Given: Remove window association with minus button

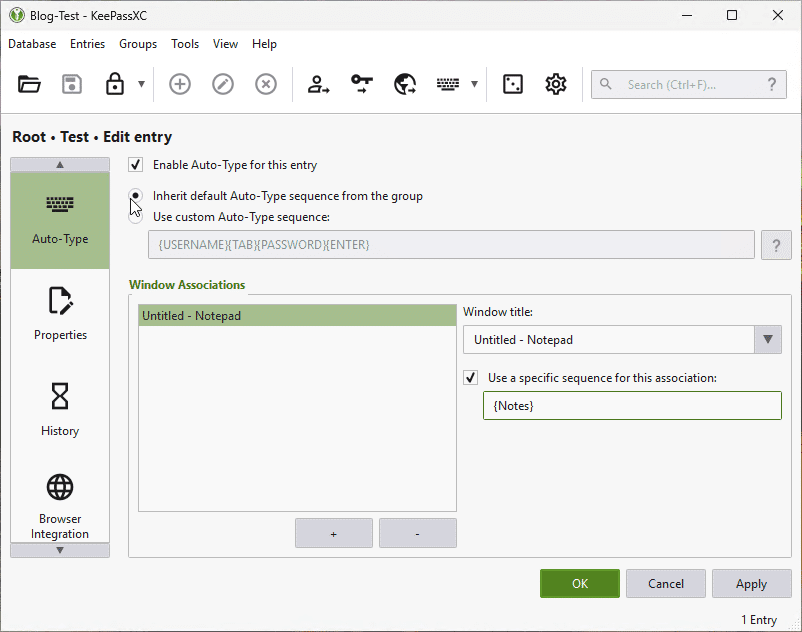Looking at the screenshot, I should 417,533.
